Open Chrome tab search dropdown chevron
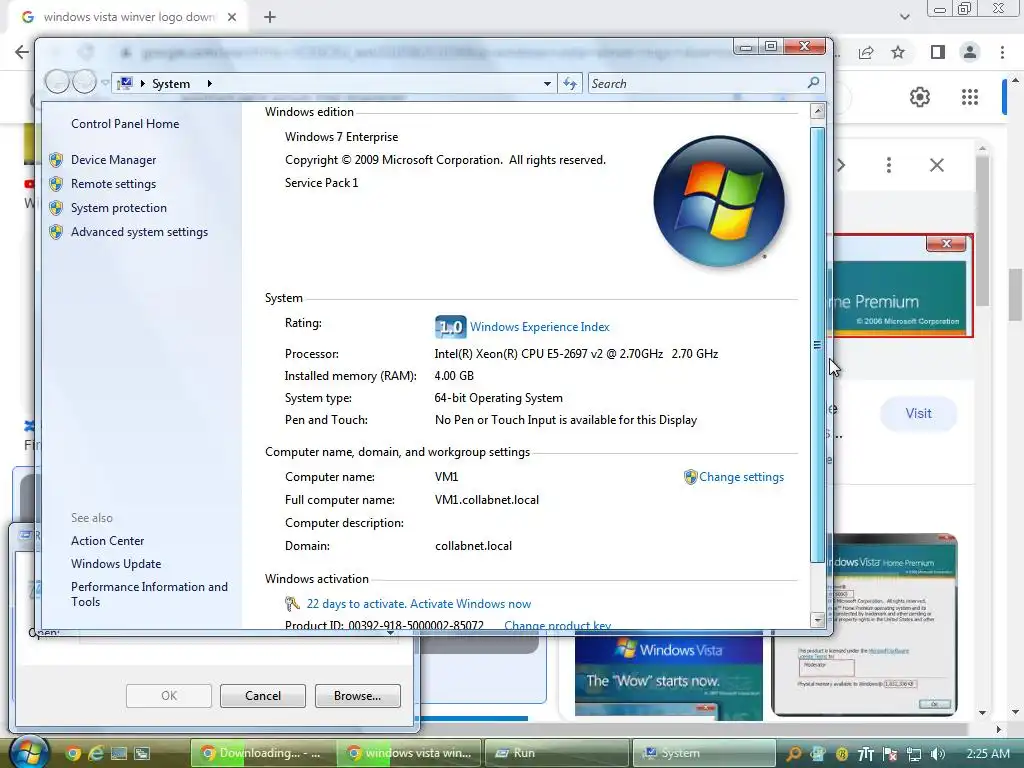The width and height of the screenshot is (1024, 768). click(904, 17)
